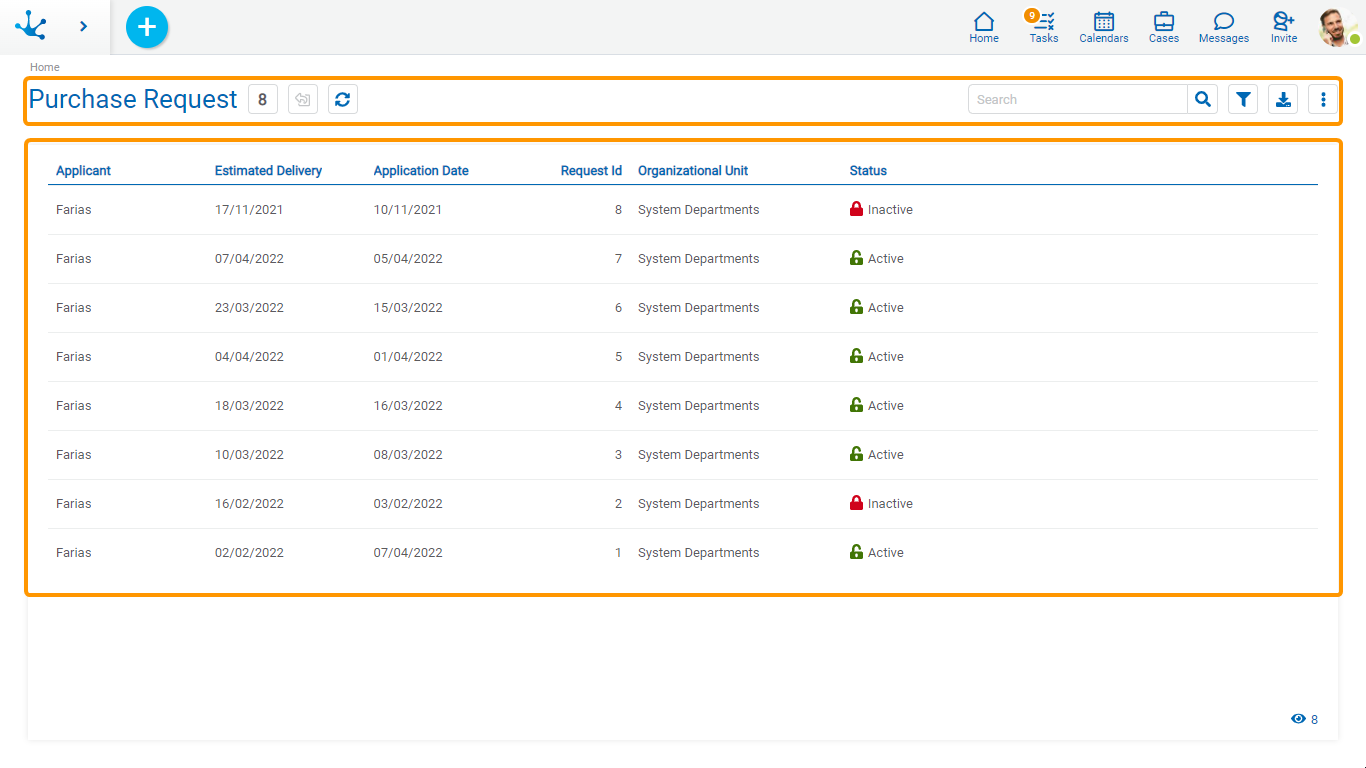1366x768 pixels.
Task: Click the red lock on request 2
Action: pyautogui.click(x=856, y=503)
